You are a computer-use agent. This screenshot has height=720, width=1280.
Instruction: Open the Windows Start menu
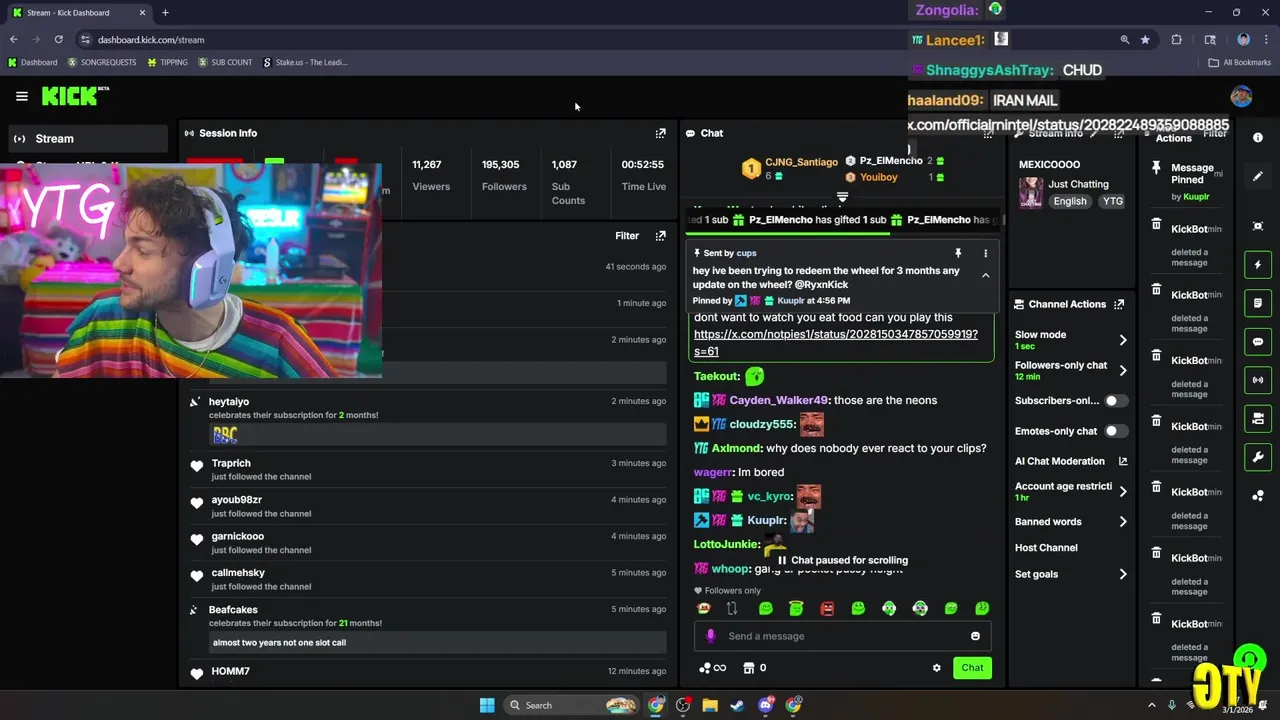487,705
